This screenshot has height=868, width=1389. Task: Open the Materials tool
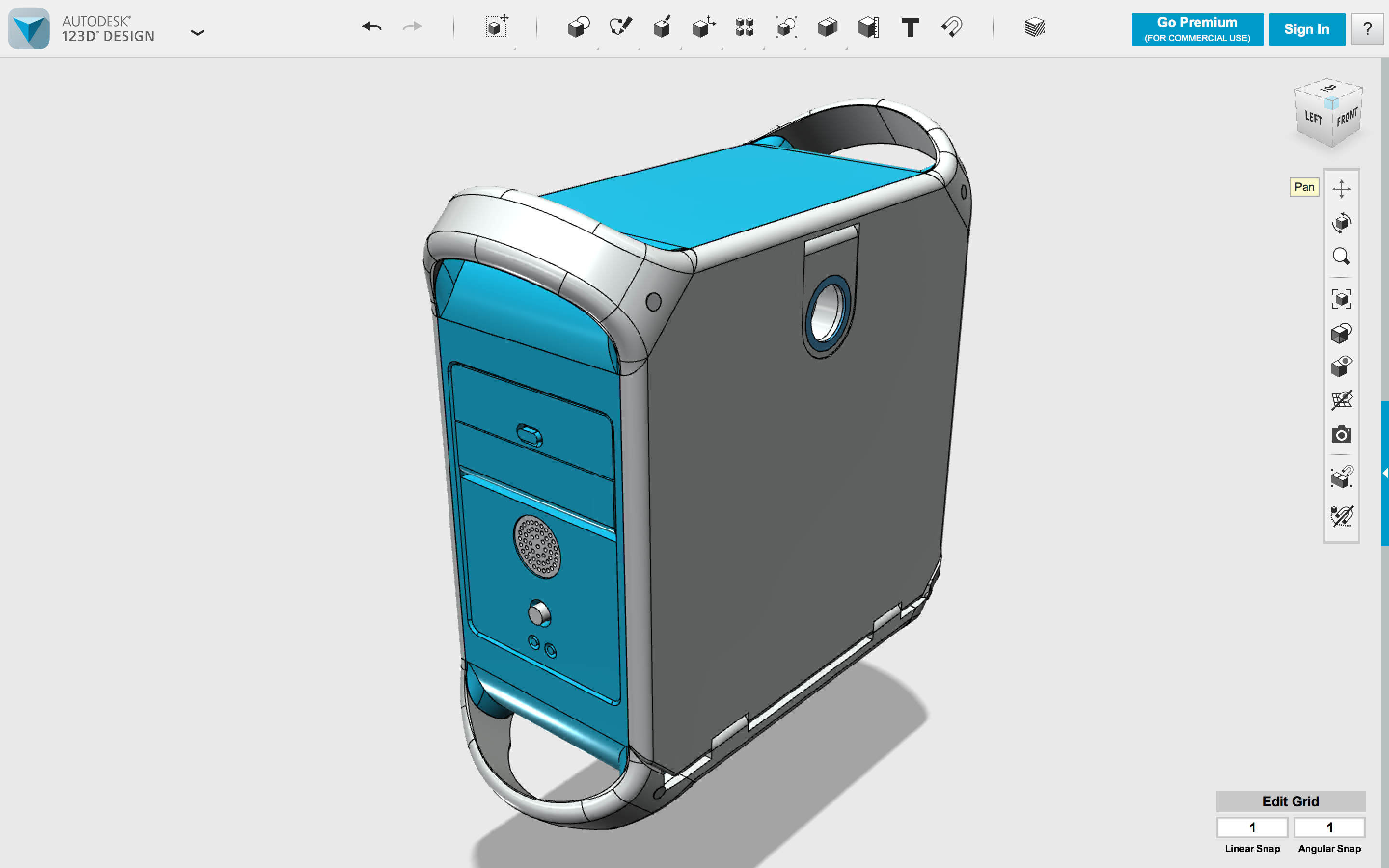tap(1035, 27)
